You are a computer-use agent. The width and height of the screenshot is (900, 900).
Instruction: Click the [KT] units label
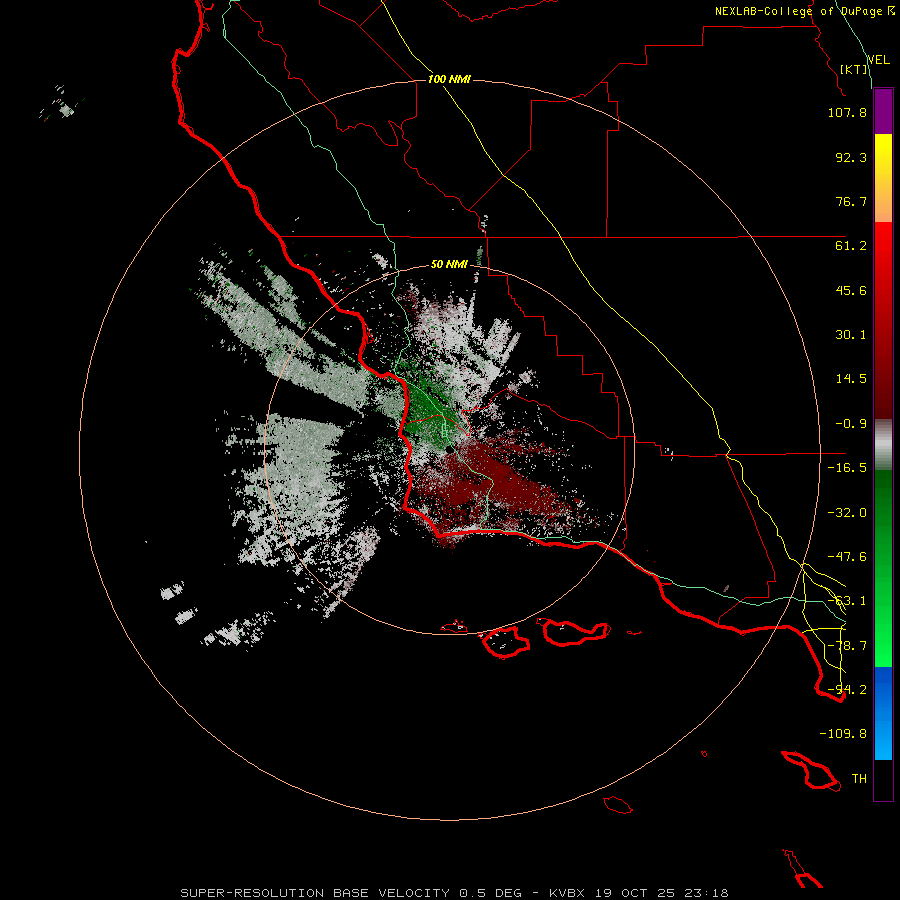(854, 69)
